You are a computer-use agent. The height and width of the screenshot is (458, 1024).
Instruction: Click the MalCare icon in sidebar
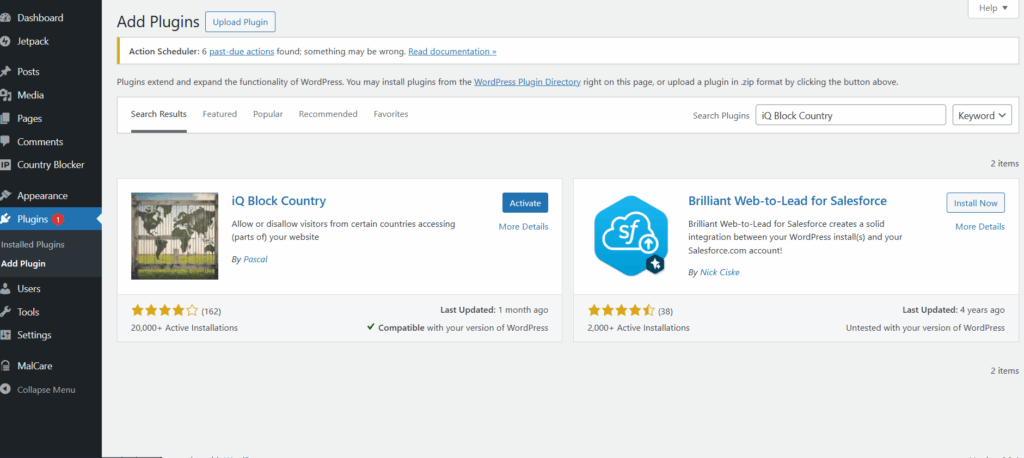tap(5, 366)
